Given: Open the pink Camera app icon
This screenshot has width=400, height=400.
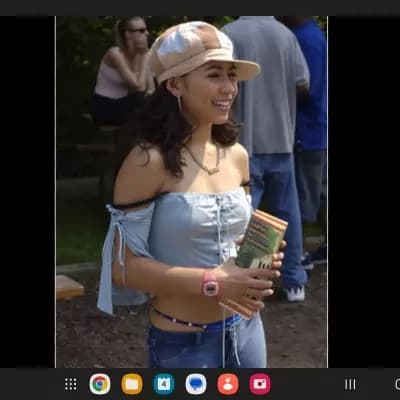Looking at the screenshot, I should coord(260,384).
